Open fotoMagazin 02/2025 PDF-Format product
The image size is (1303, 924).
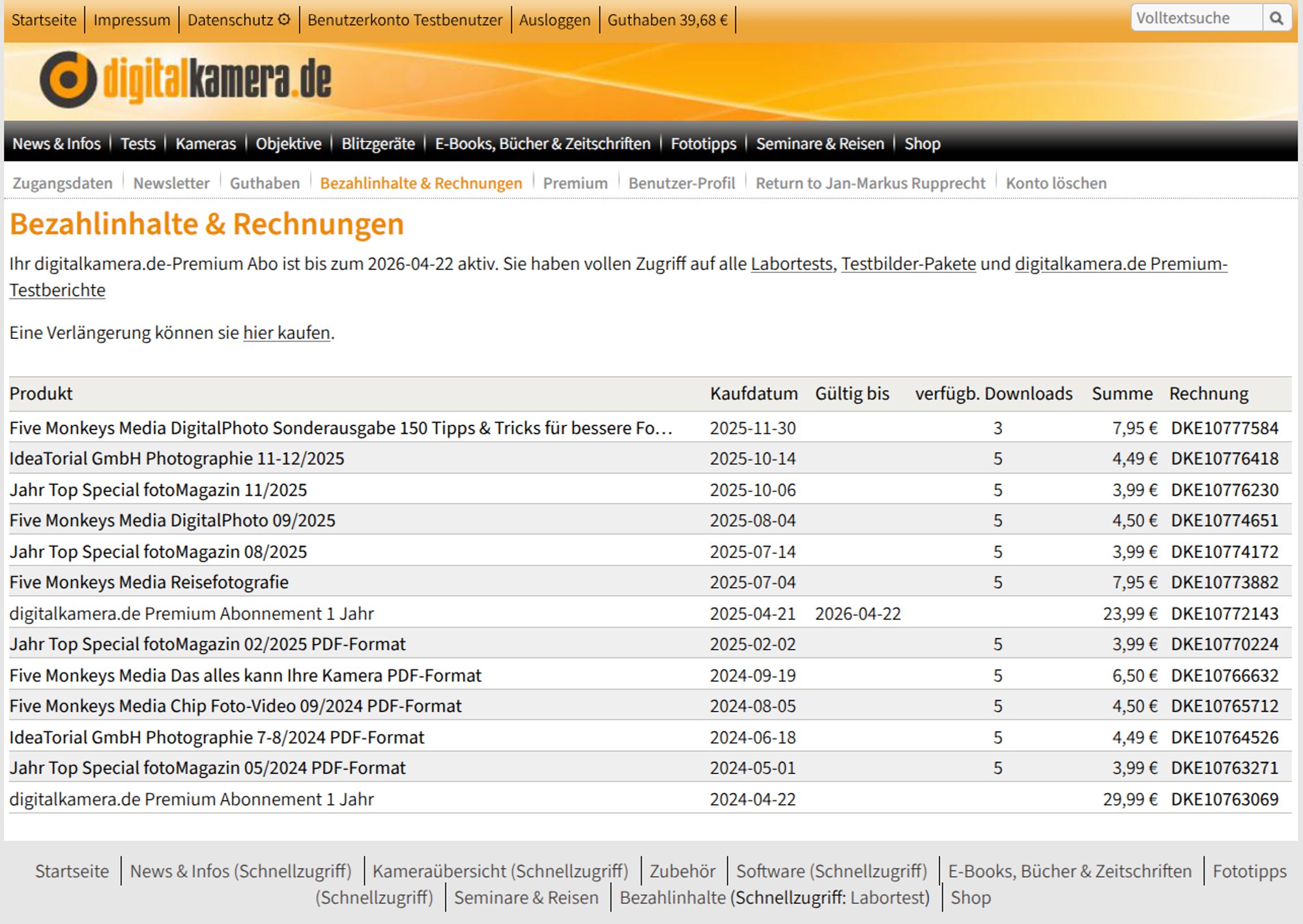click(x=208, y=644)
